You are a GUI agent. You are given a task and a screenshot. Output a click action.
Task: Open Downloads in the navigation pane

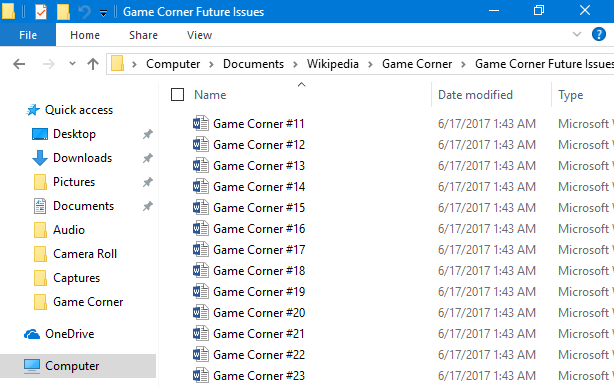[82, 158]
